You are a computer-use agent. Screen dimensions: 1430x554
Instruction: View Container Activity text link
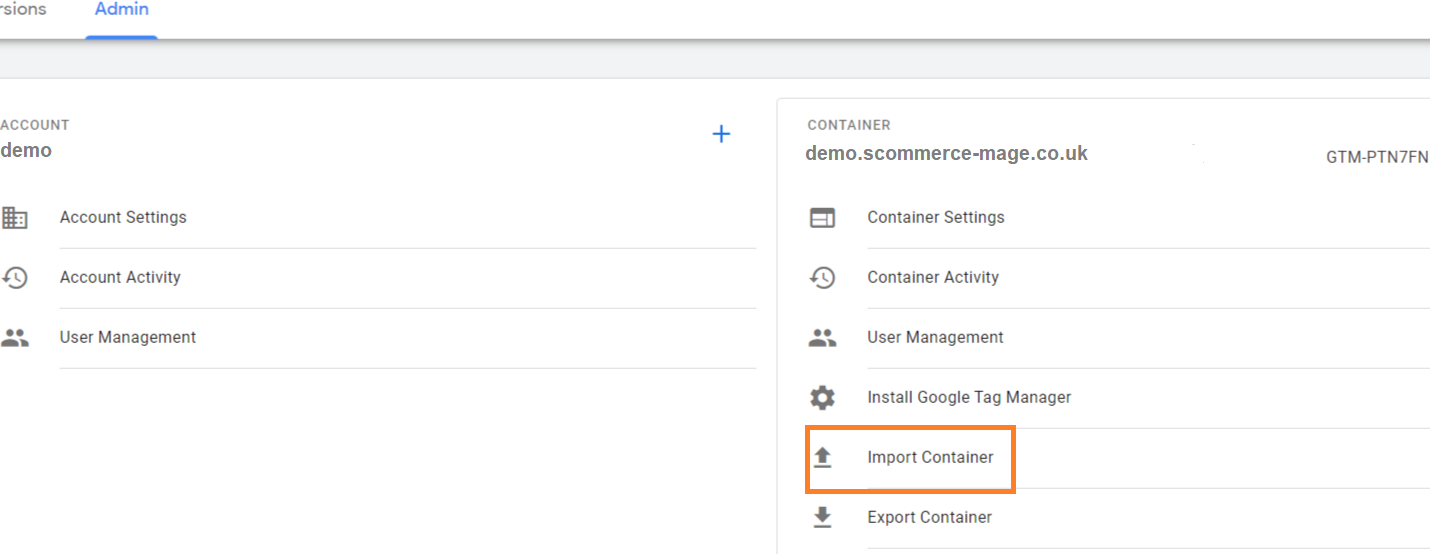[932, 277]
